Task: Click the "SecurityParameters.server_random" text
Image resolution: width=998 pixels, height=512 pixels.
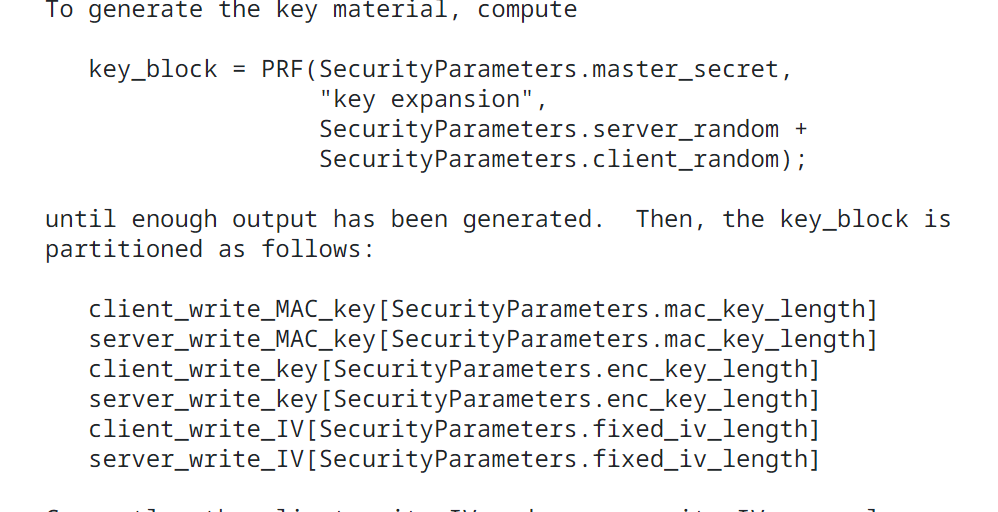Action: click(x=549, y=129)
